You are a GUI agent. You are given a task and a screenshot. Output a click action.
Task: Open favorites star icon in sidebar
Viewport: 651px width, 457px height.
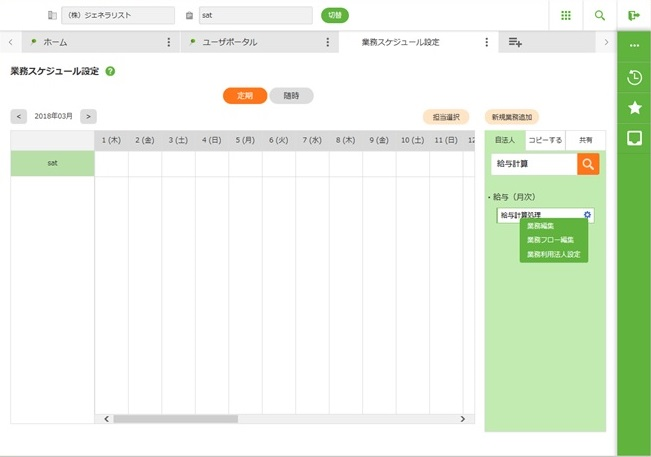634,108
